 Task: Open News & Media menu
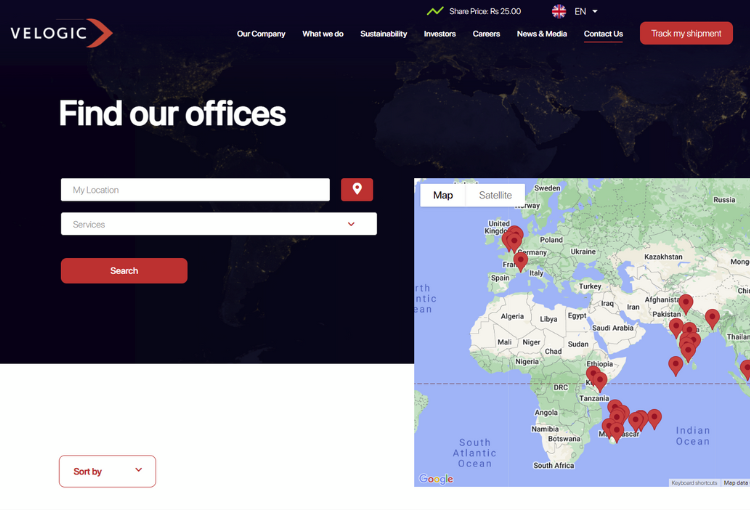(x=542, y=34)
